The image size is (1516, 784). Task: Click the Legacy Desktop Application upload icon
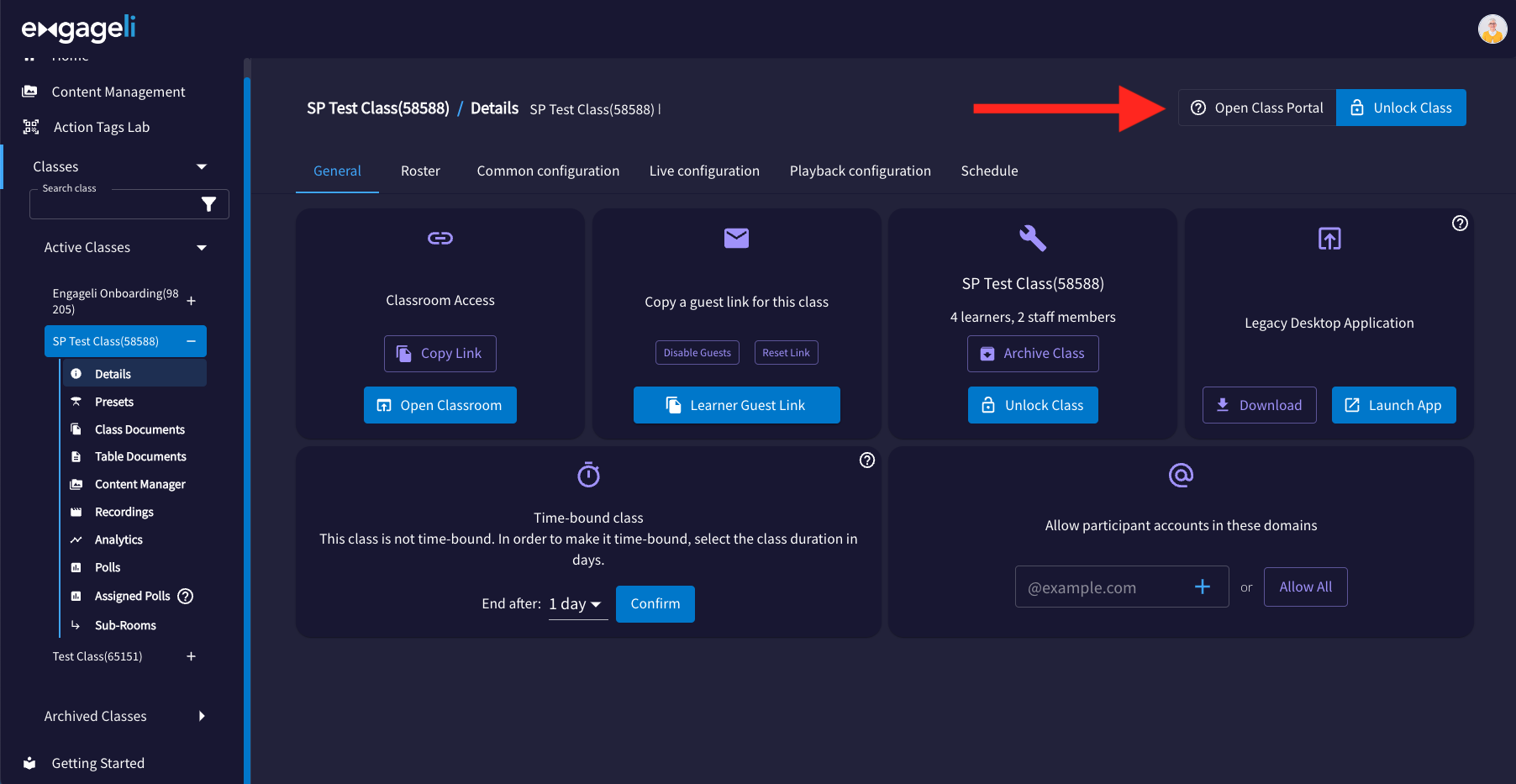[x=1329, y=239]
